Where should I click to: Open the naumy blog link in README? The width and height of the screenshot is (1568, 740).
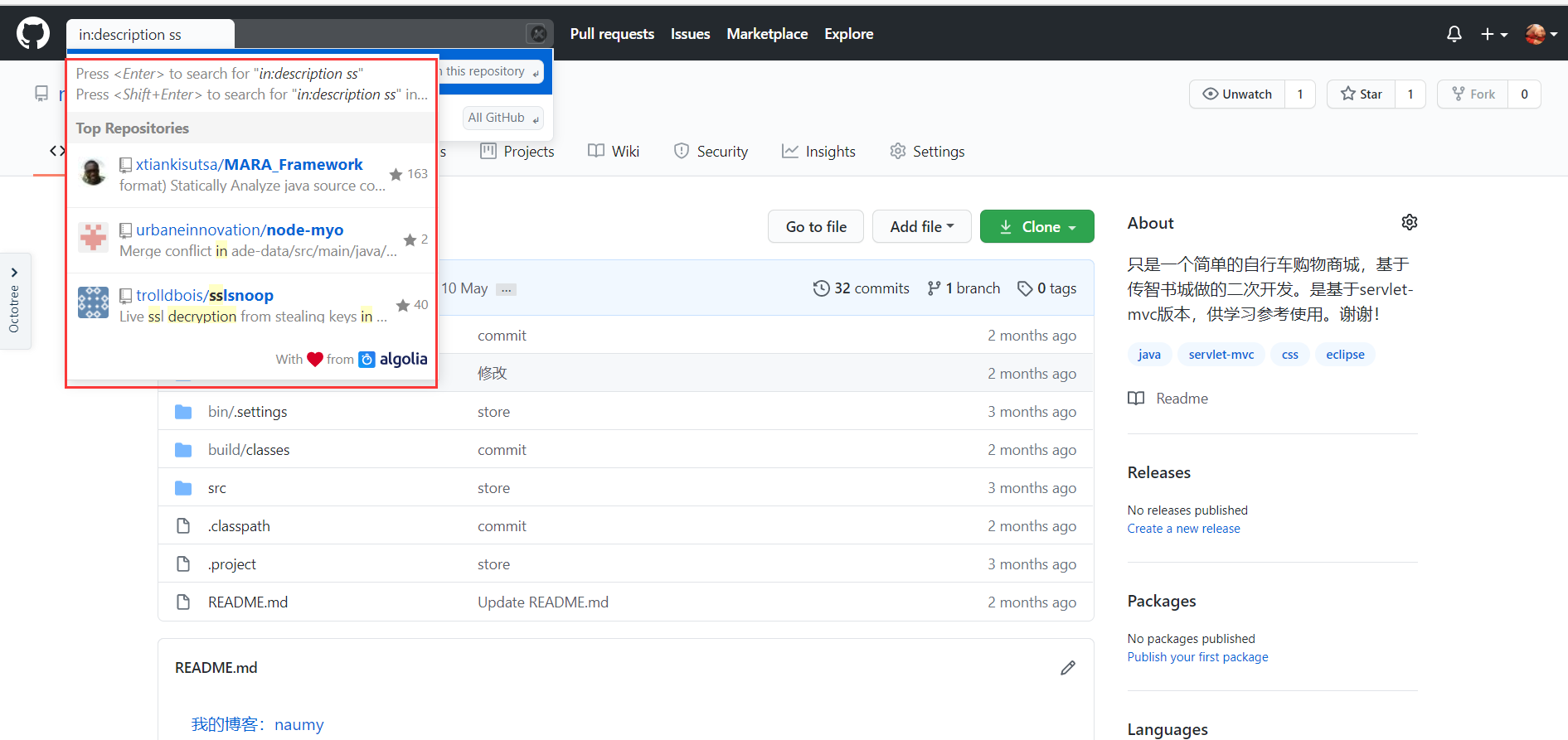(299, 724)
